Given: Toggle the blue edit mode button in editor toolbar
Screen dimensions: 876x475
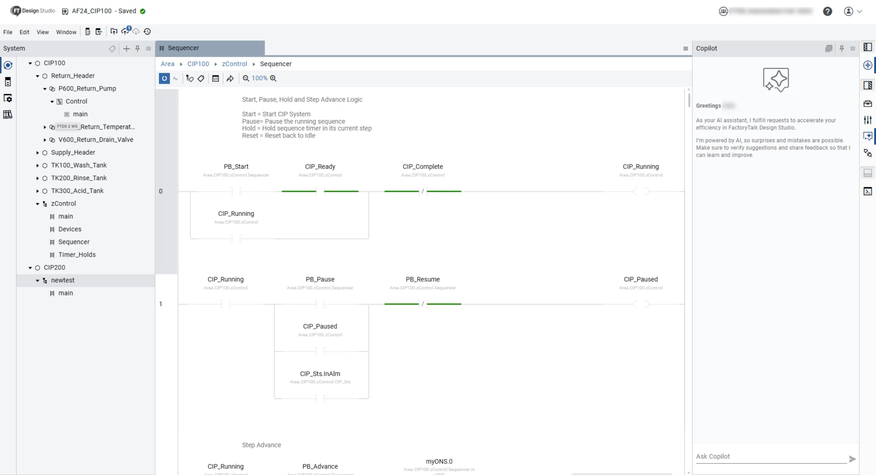Looking at the screenshot, I should tap(164, 78).
